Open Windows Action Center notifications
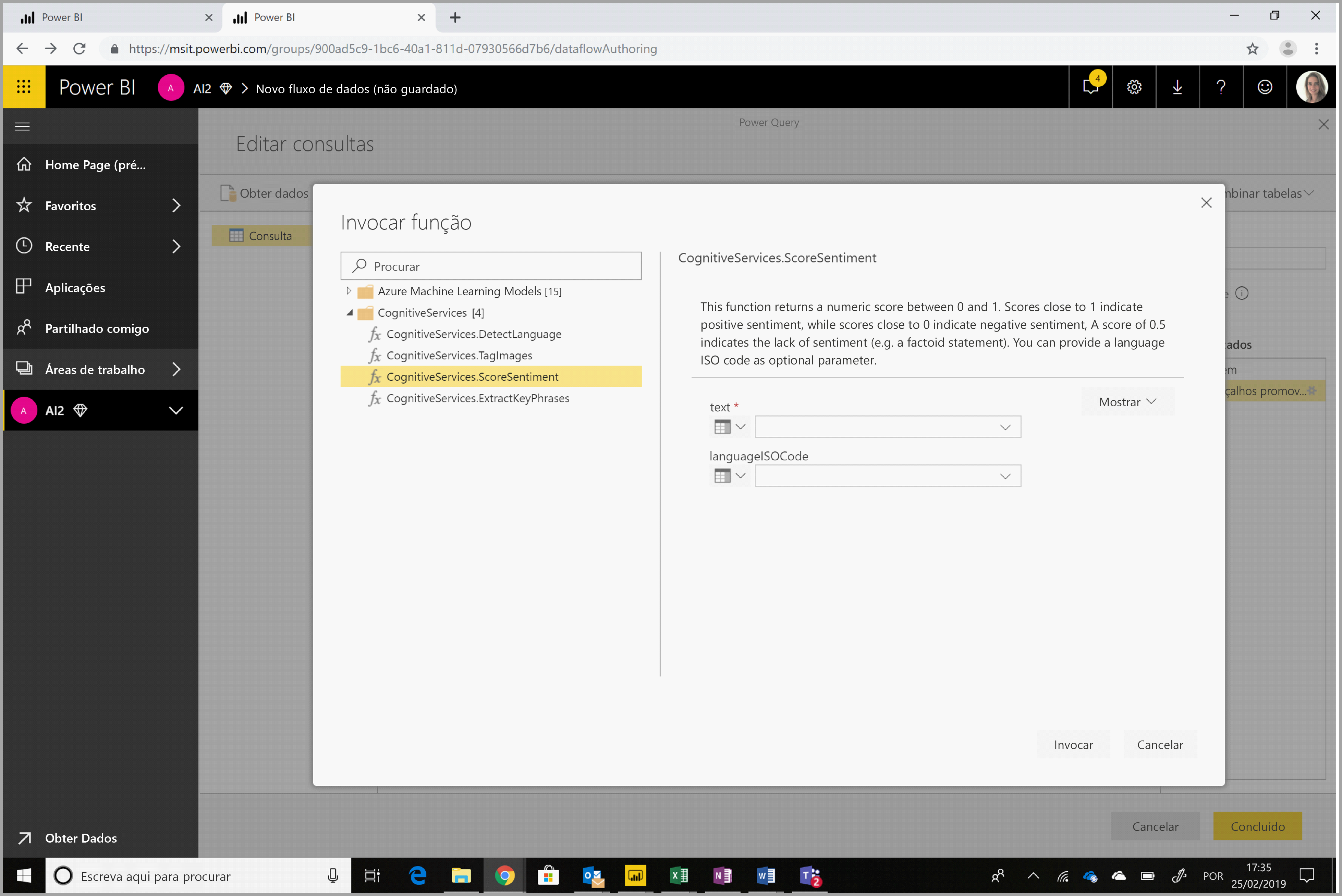The height and width of the screenshot is (896, 1342). 1307,875
